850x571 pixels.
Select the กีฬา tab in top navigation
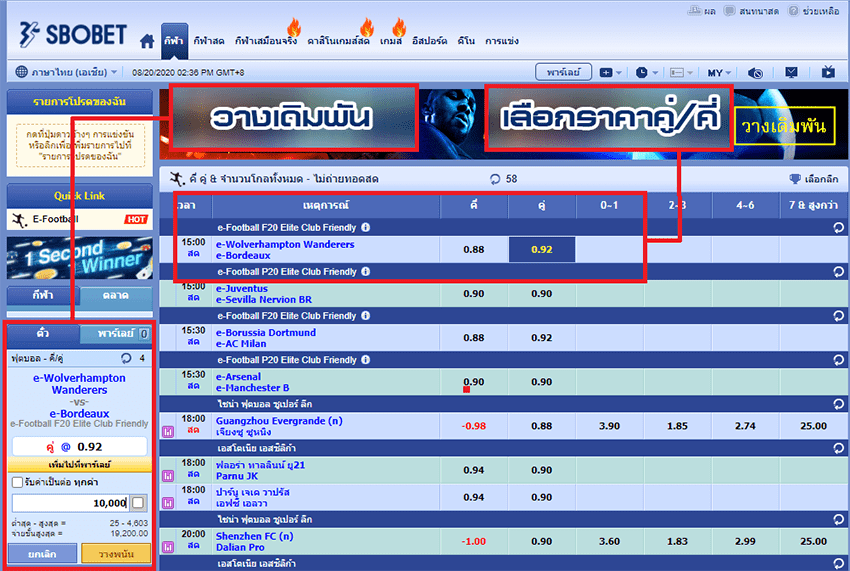[174, 41]
